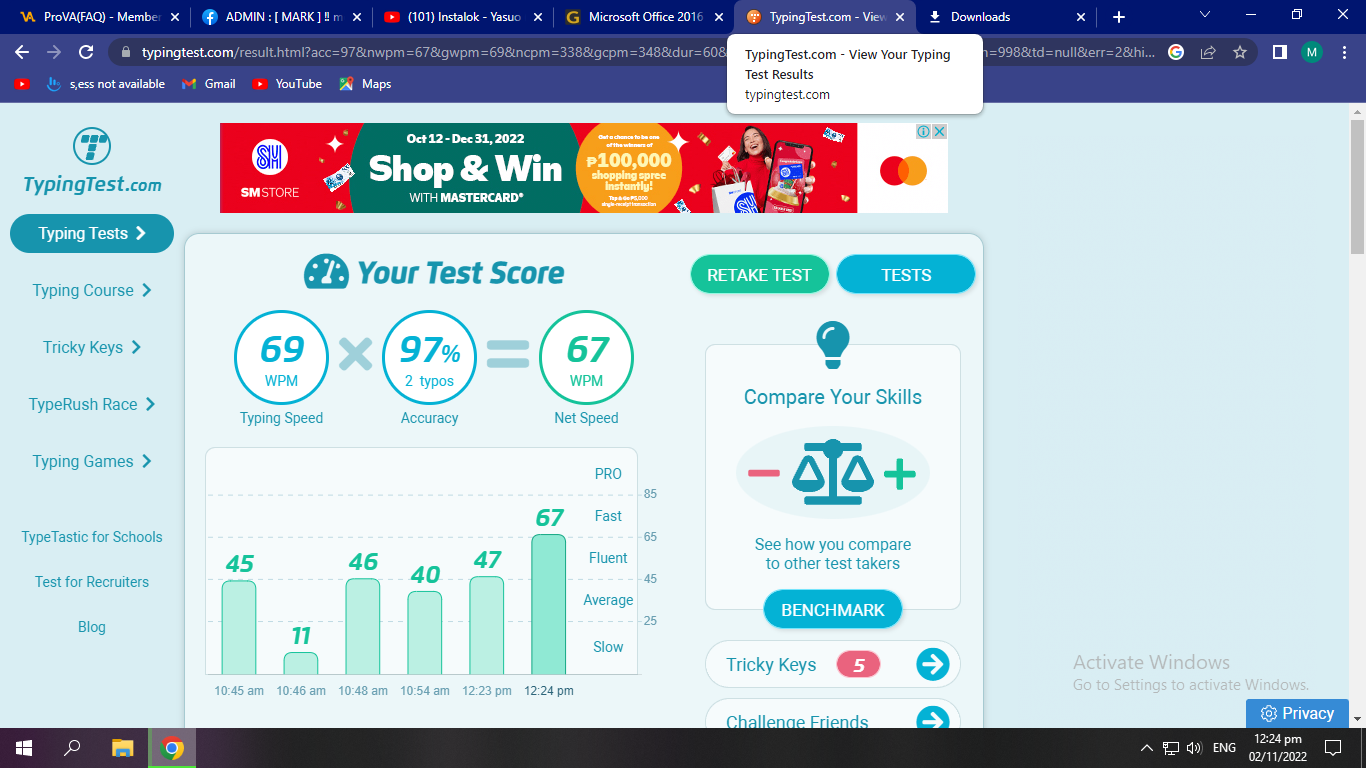Open the tab search dropdown chevron
This screenshot has height=768, width=1366.
(x=1205, y=16)
